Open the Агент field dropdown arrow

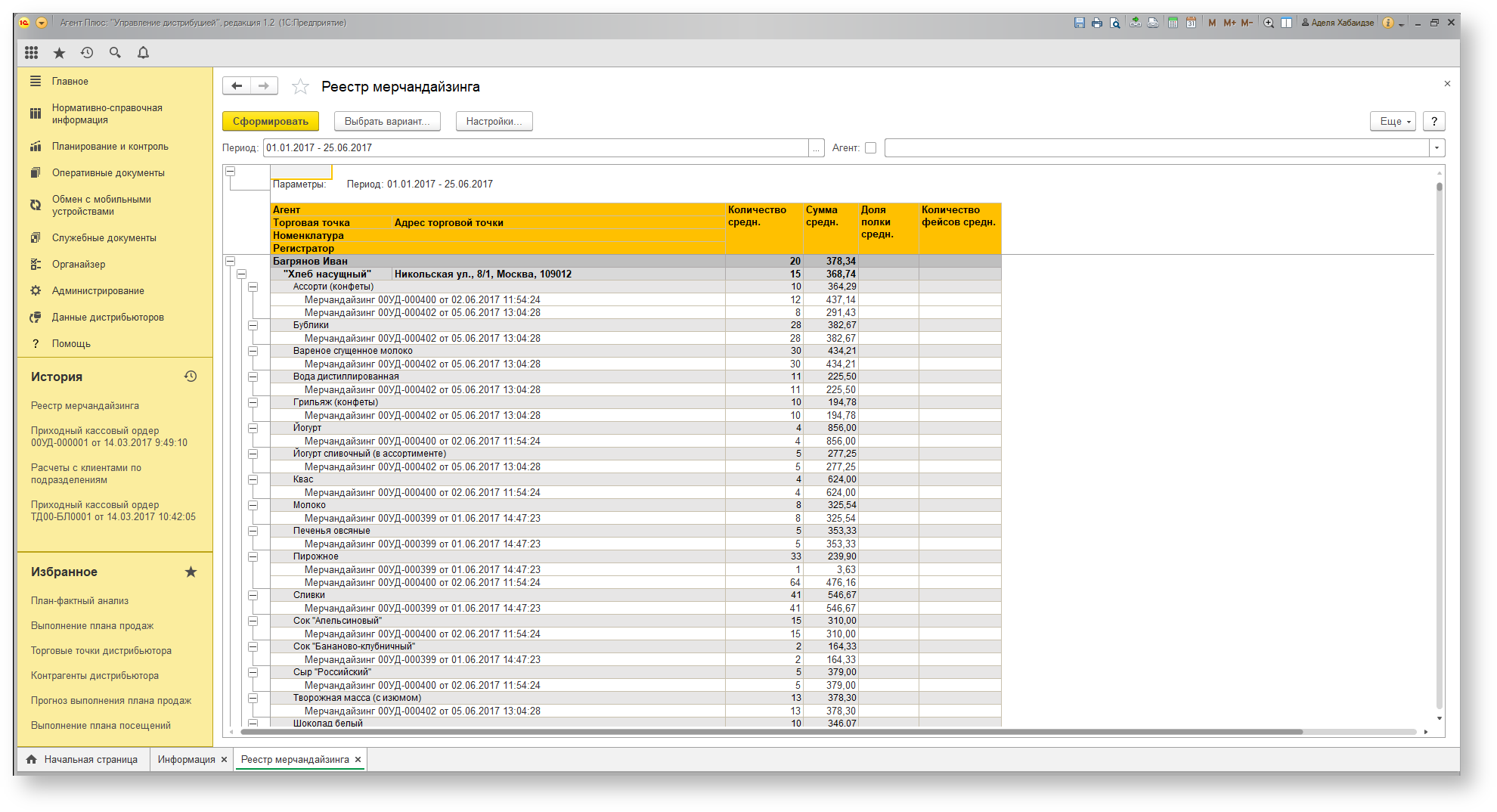(1437, 148)
